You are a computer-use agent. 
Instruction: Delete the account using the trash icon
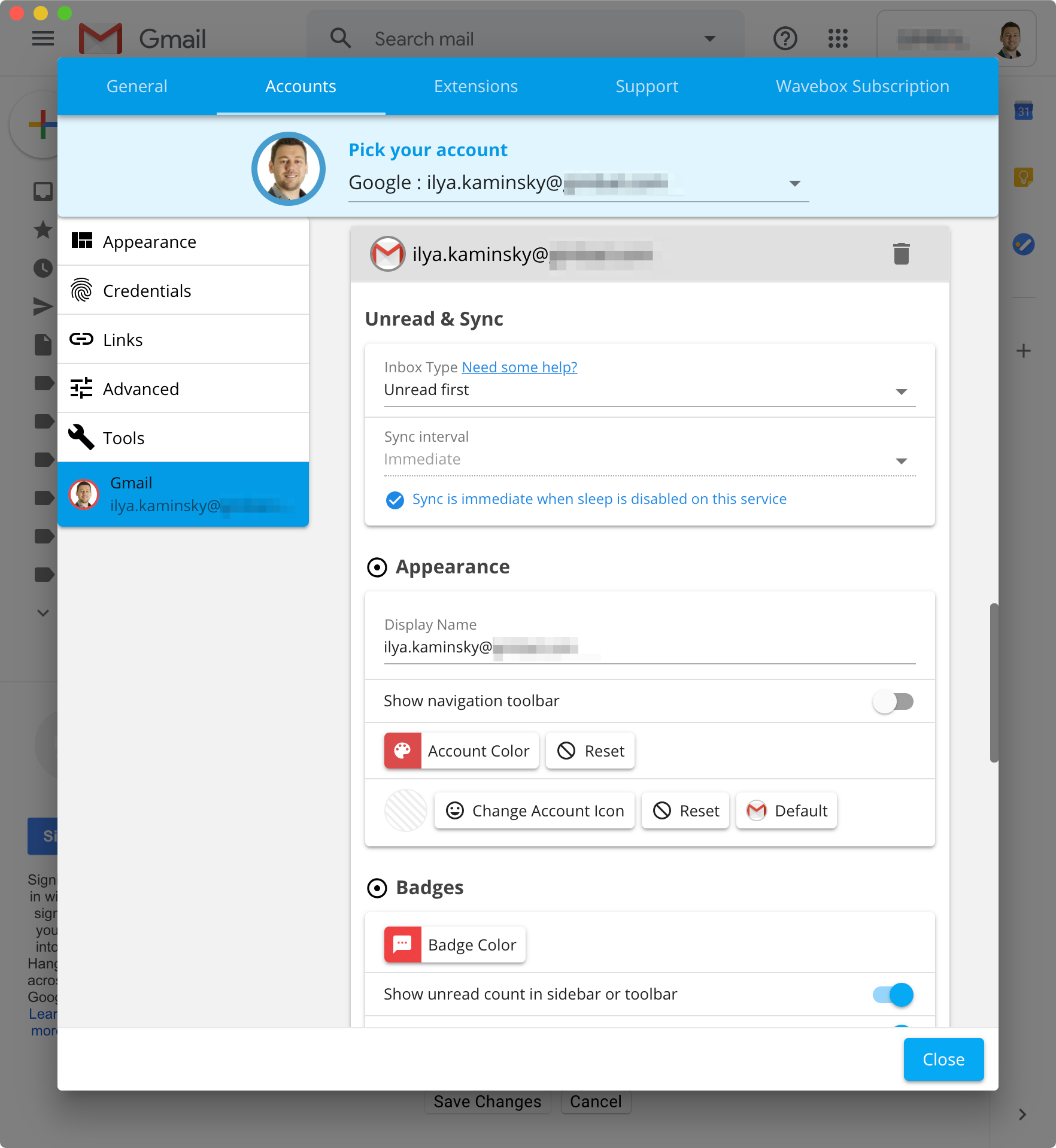point(902,253)
